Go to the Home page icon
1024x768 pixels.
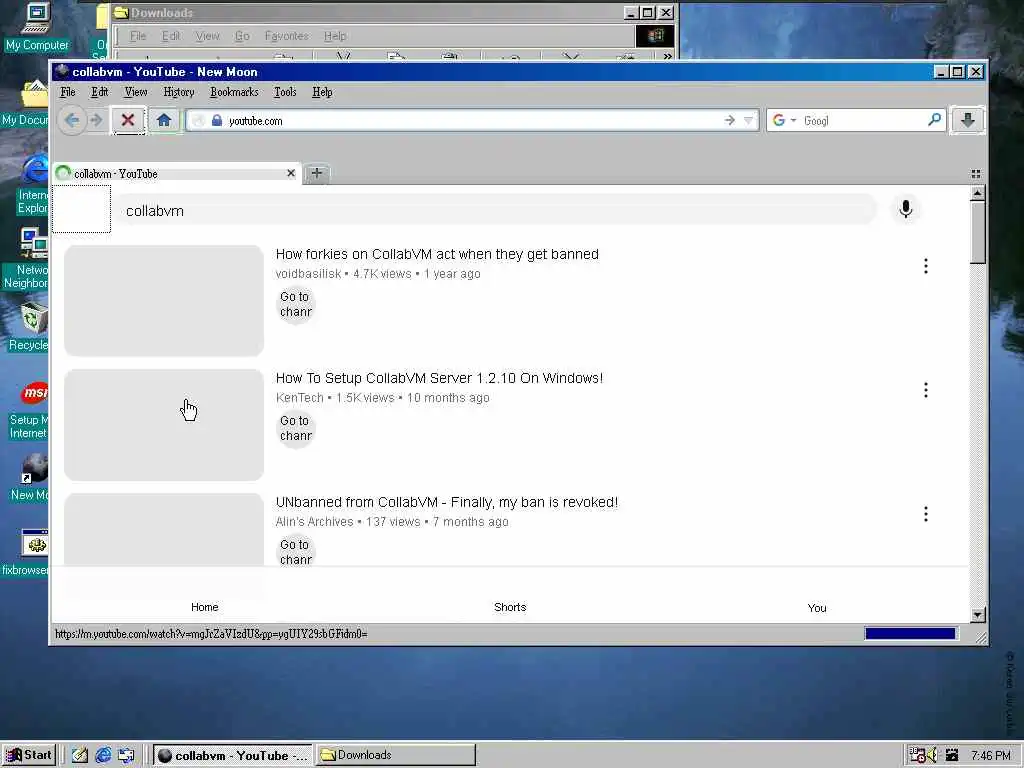tap(164, 120)
